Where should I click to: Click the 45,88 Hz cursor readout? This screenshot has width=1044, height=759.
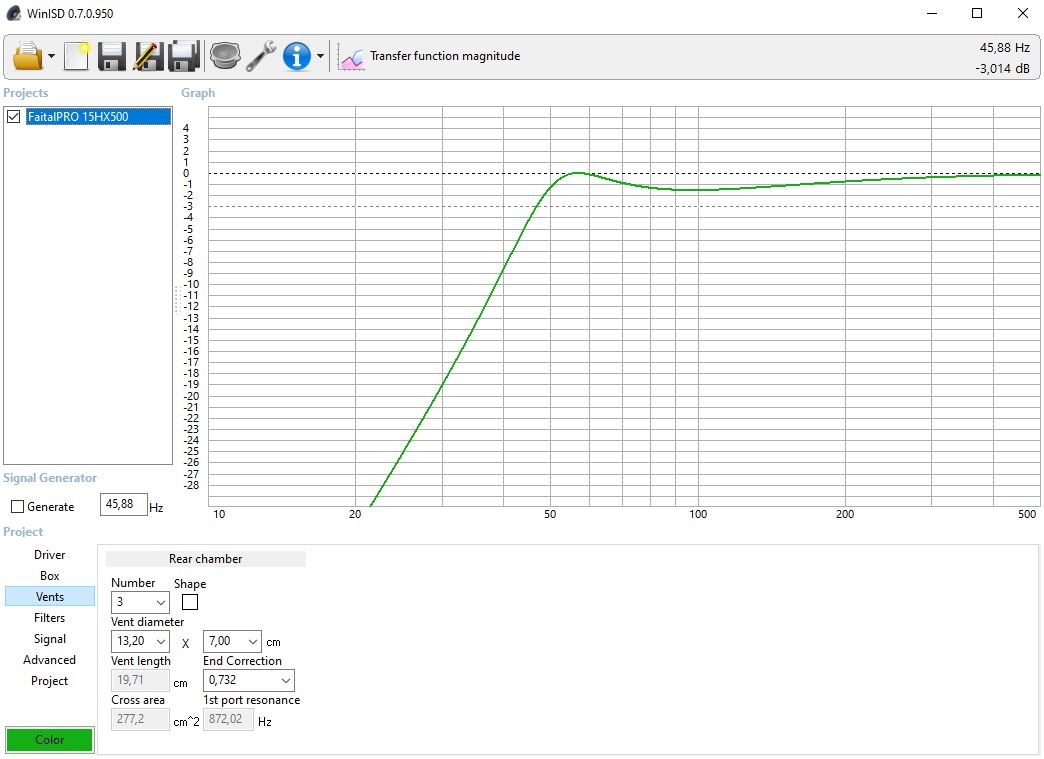tap(1004, 48)
